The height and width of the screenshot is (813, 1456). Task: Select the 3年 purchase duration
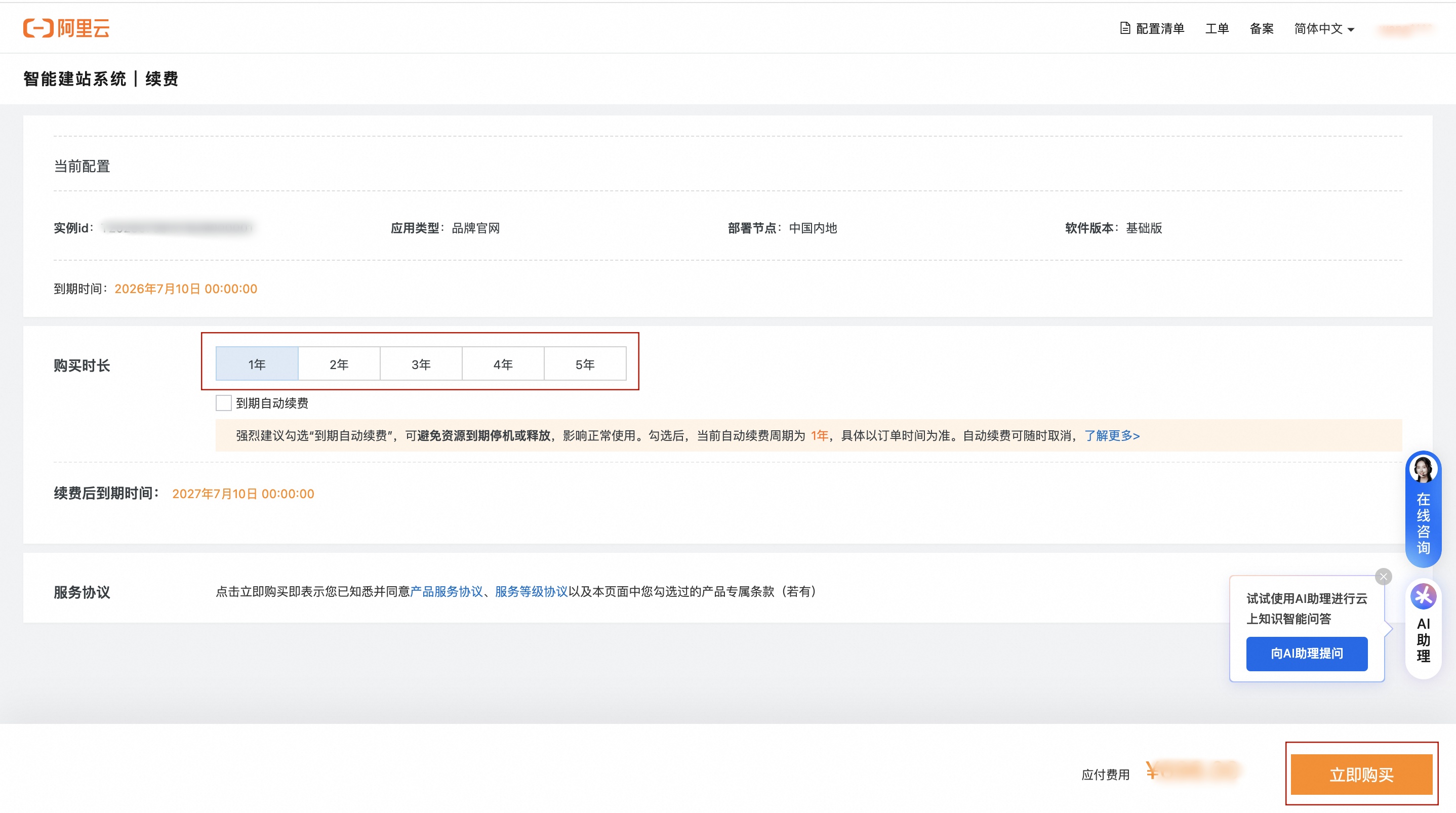[421, 364]
